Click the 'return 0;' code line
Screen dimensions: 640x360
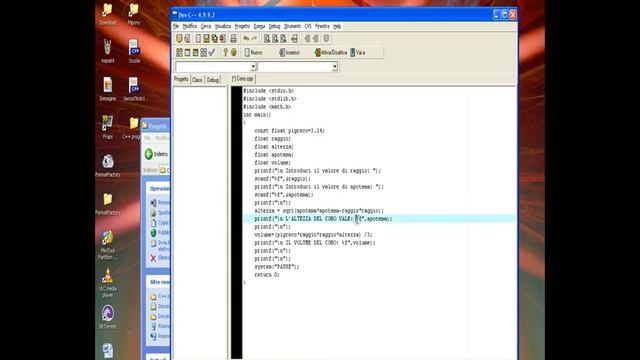tap(267, 275)
